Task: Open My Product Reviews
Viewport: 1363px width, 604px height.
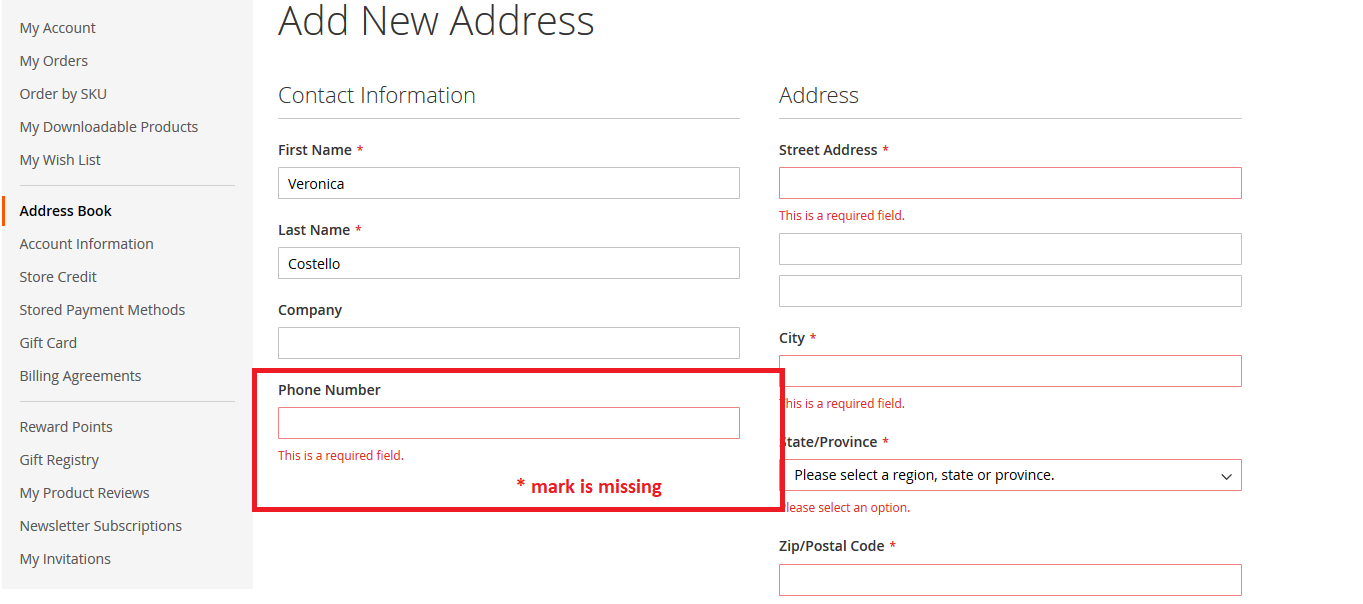Action: click(84, 492)
